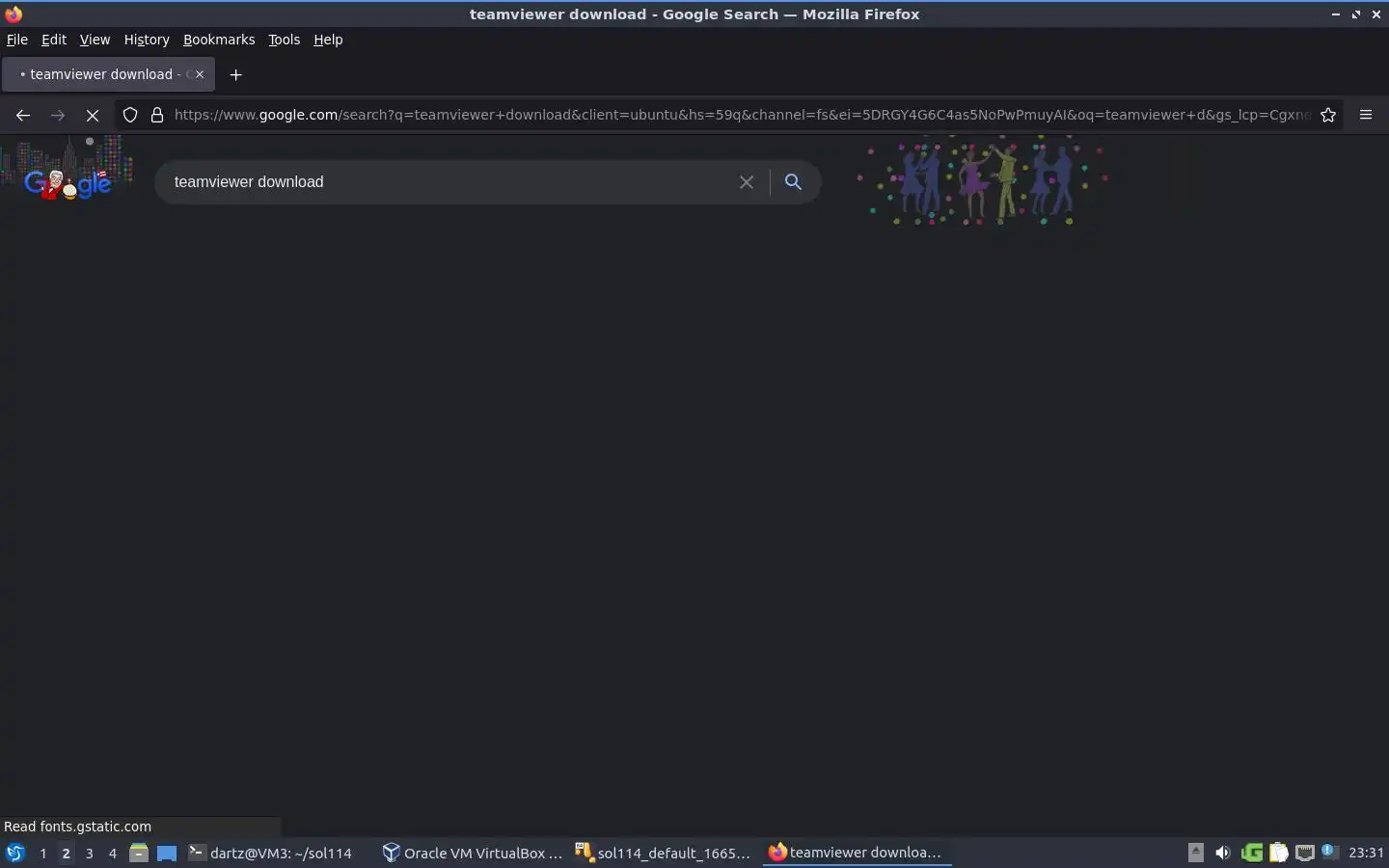Image resolution: width=1389 pixels, height=868 pixels.
Task: Open the Tools menu
Action: 284,40
